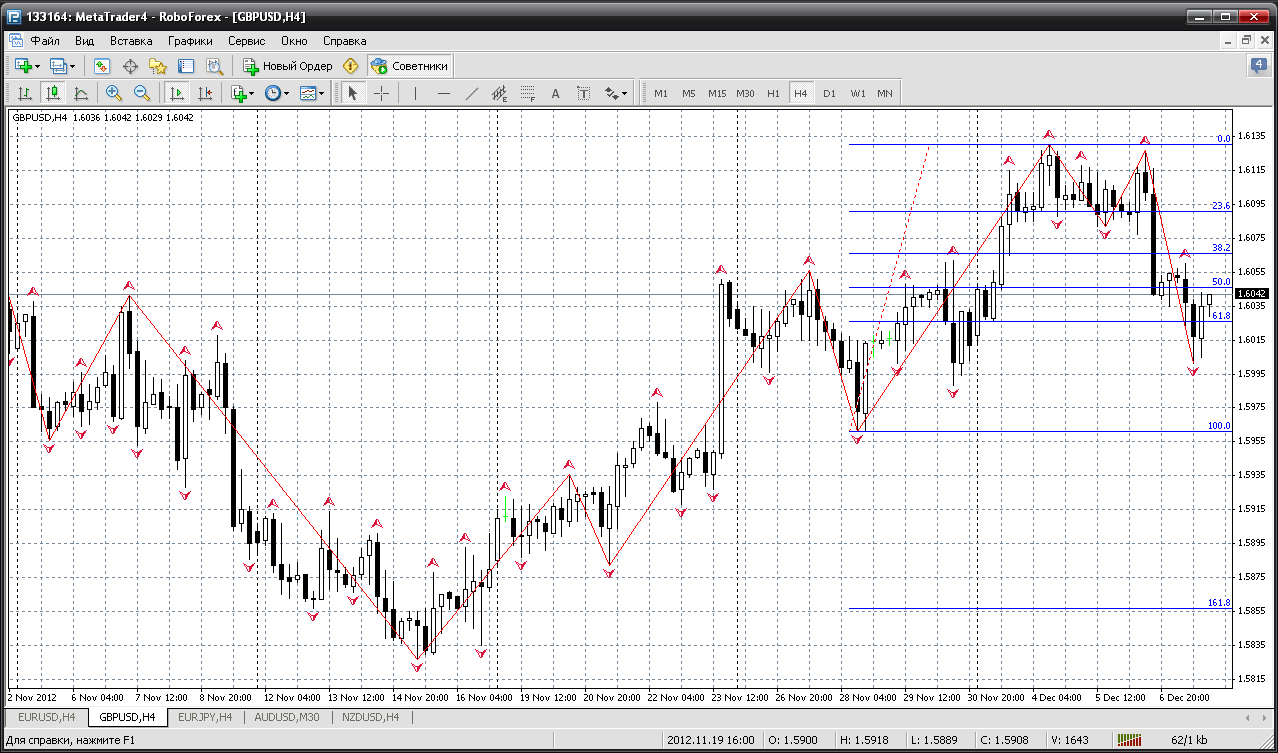Toggle the chart auto-scroll button
This screenshot has height=753, width=1278.
tap(177, 93)
